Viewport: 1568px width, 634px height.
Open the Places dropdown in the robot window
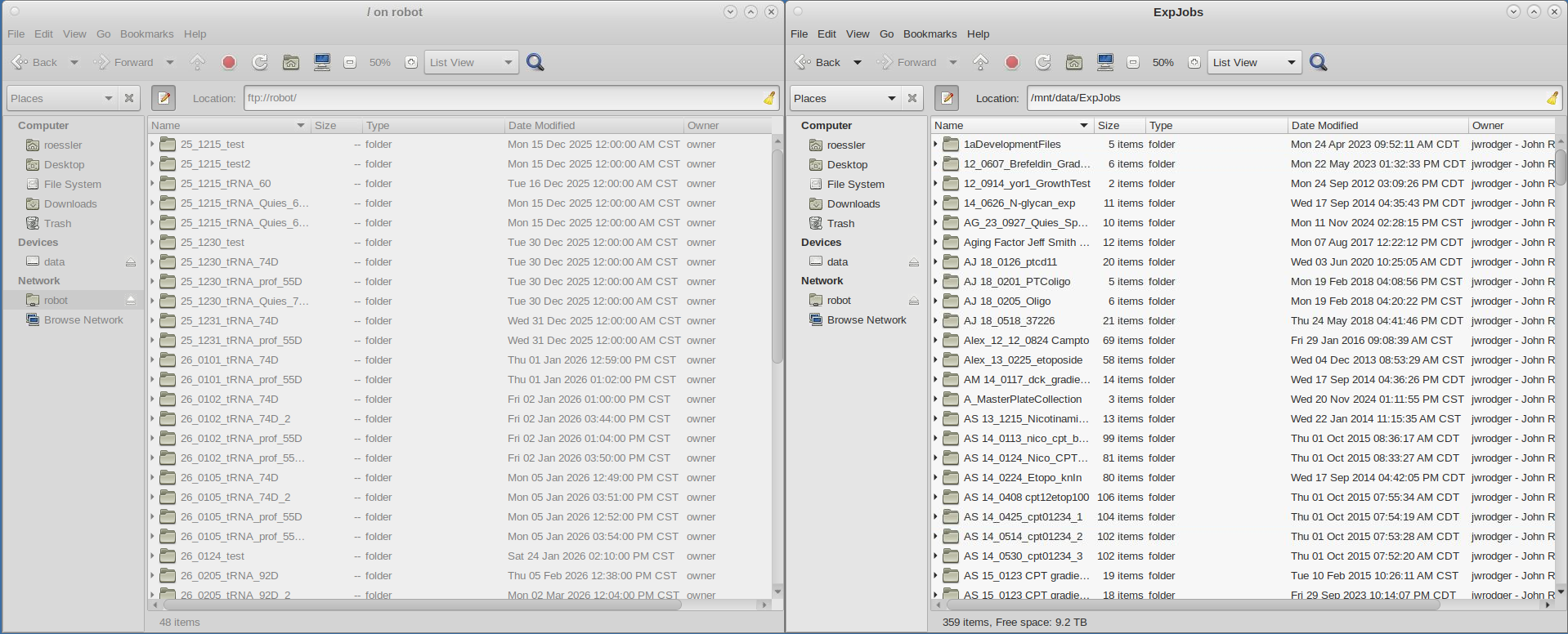point(62,98)
